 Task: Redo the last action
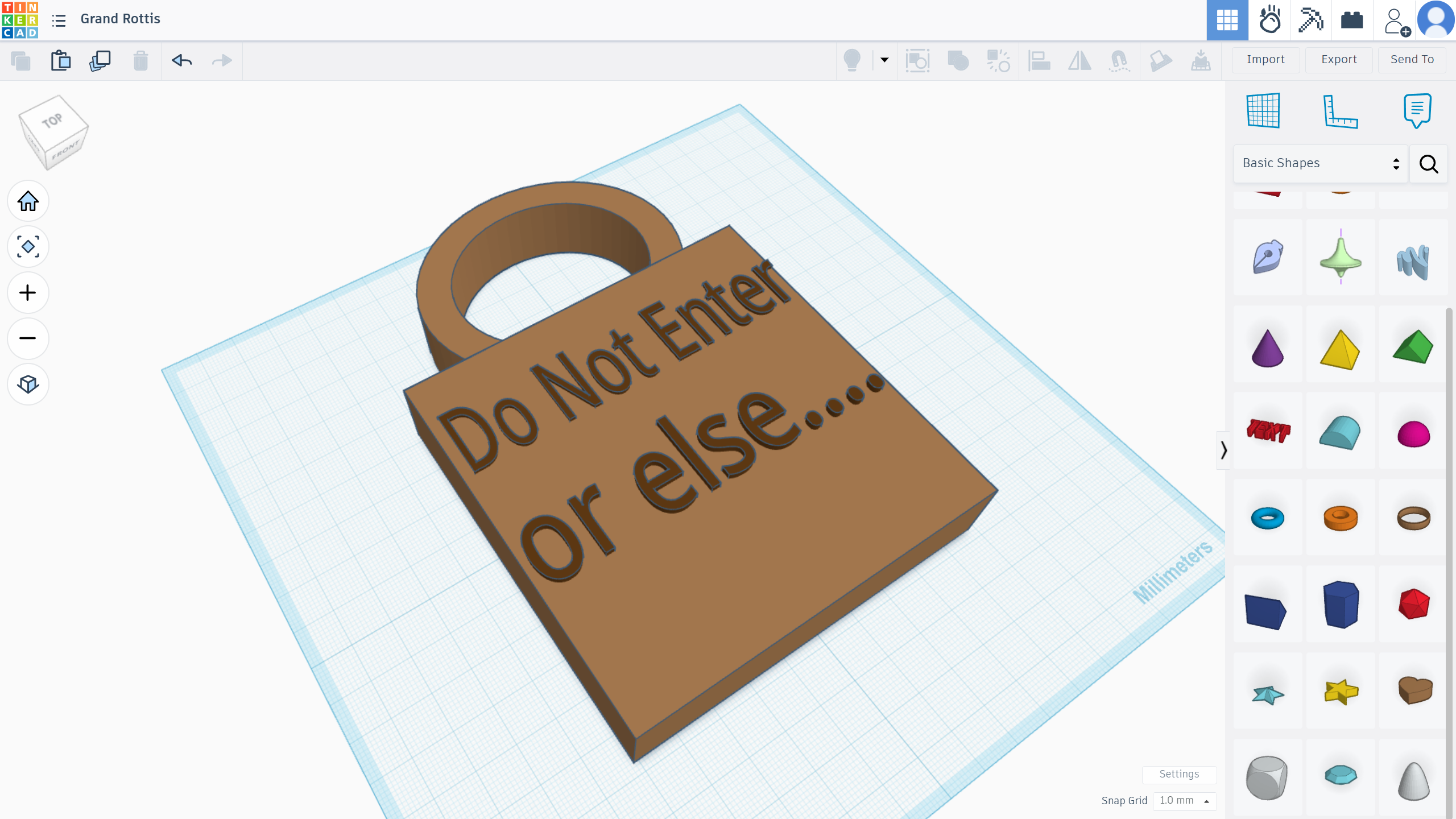pyautogui.click(x=222, y=60)
